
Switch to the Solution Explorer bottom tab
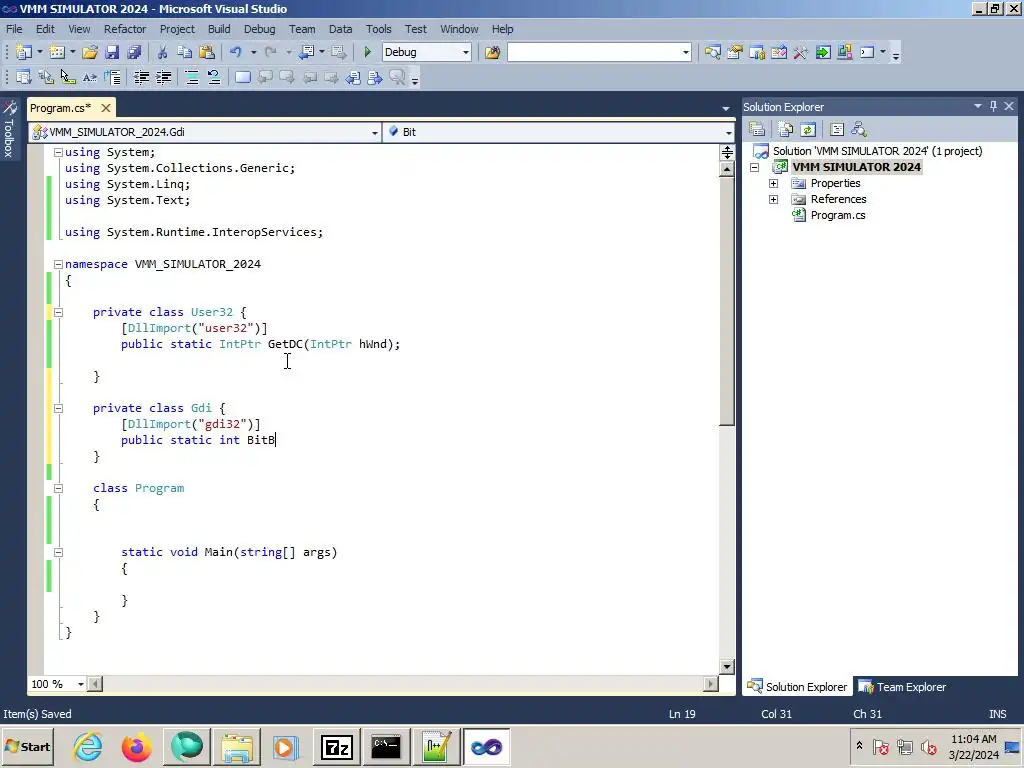coord(797,687)
